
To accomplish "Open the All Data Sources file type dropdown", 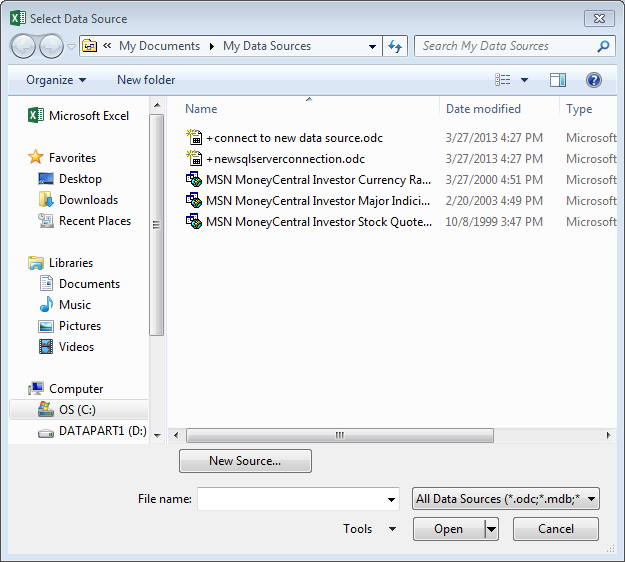I will pyautogui.click(x=505, y=499).
